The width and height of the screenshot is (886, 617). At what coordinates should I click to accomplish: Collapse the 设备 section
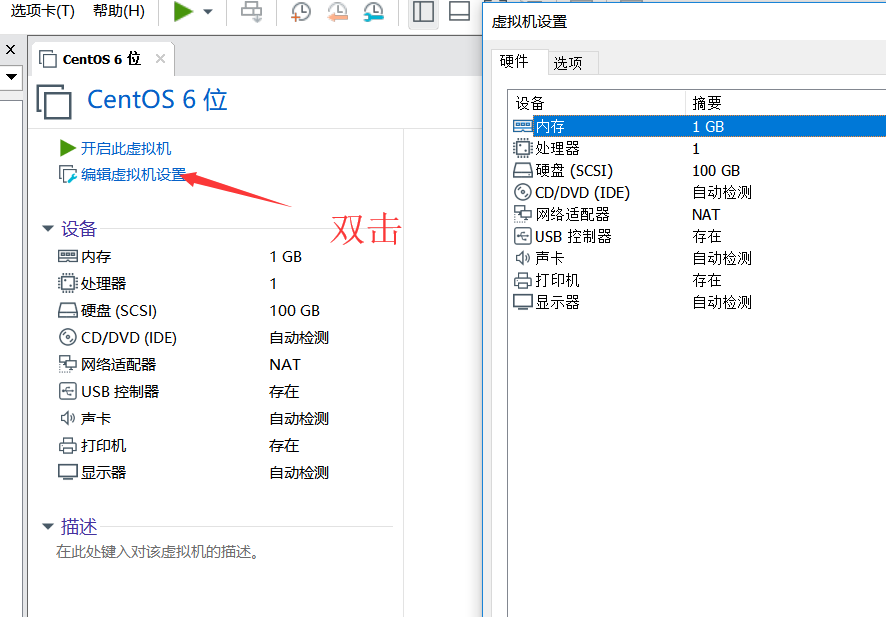[x=48, y=229]
